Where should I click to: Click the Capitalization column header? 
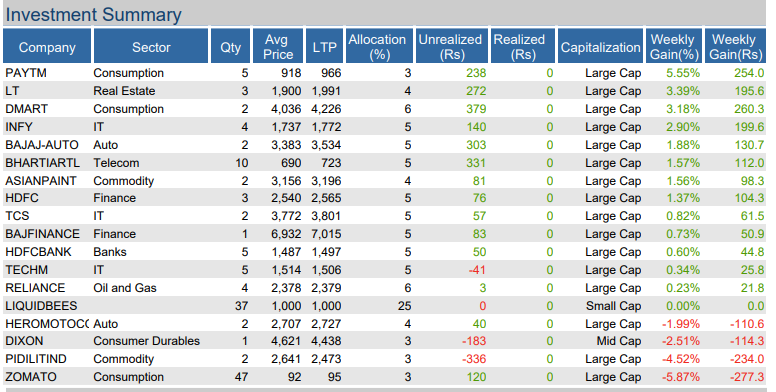coord(600,46)
